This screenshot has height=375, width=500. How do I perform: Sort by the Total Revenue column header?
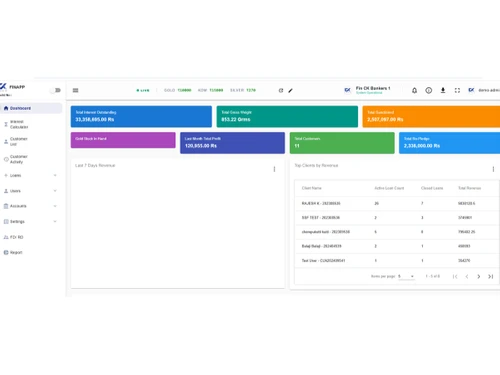click(x=469, y=188)
